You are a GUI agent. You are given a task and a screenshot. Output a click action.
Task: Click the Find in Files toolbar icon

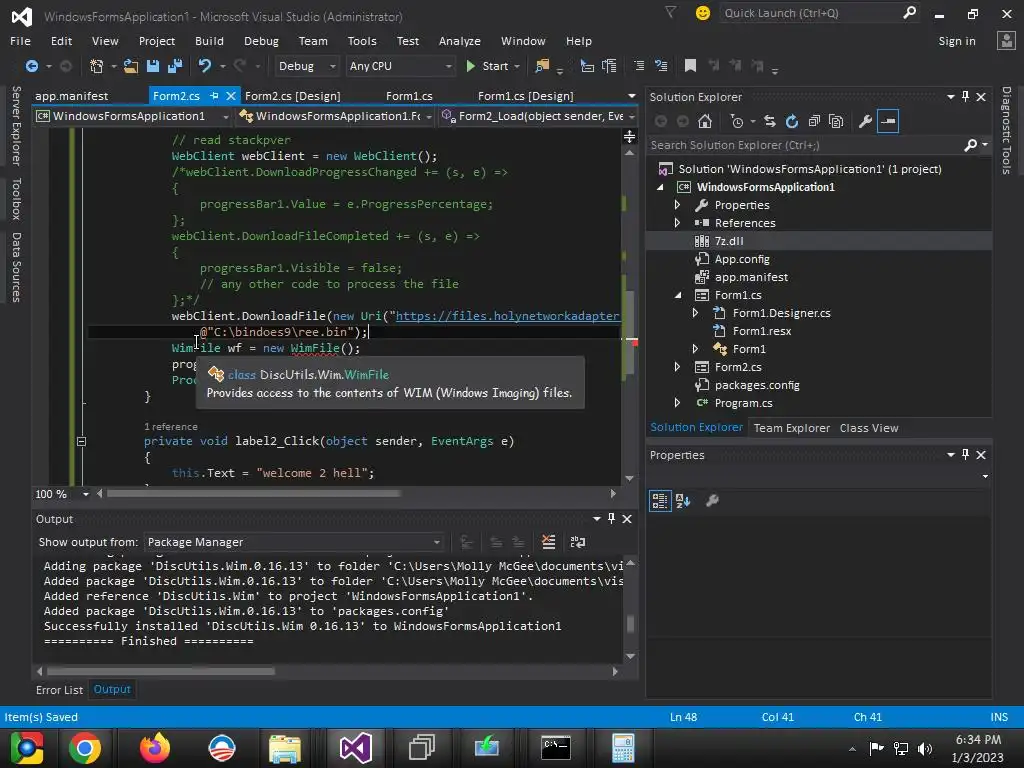(x=542, y=66)
